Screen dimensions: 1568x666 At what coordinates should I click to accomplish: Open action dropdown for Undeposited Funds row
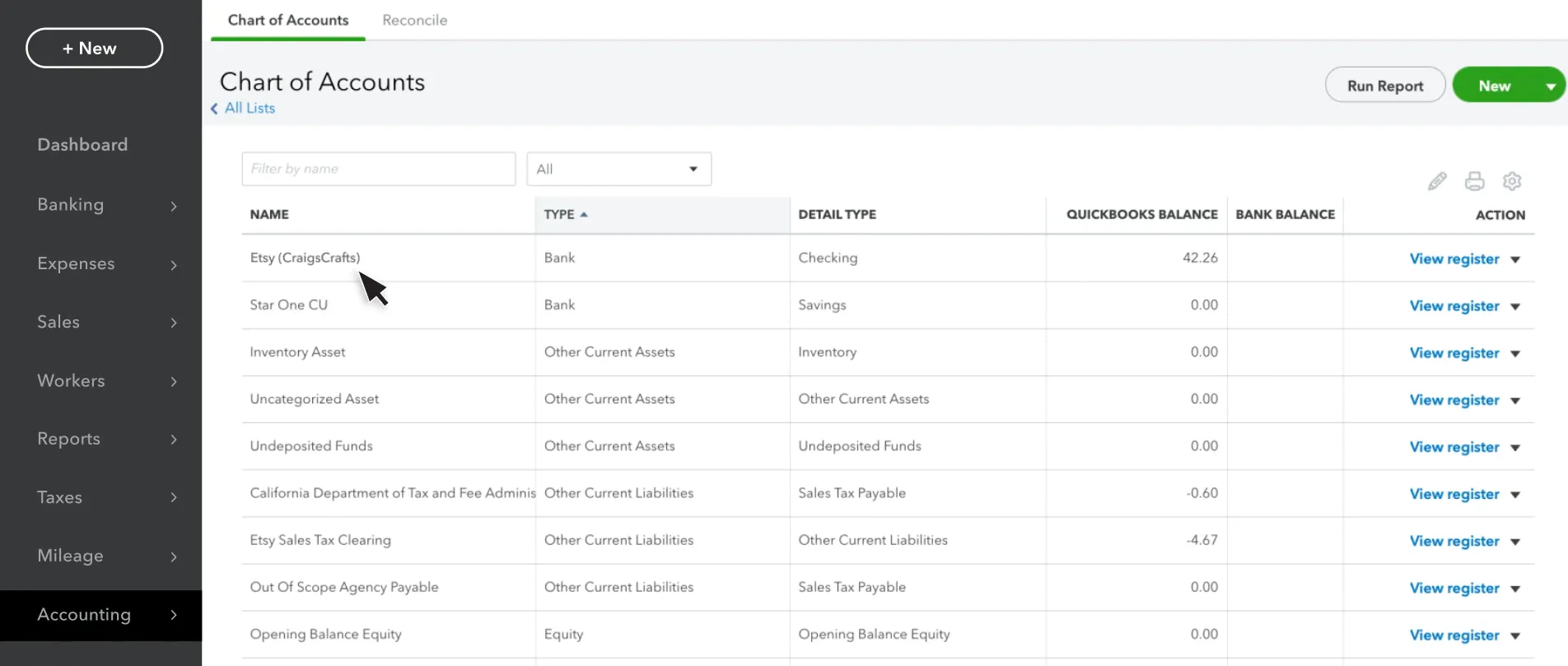(x=1515, y=447)
